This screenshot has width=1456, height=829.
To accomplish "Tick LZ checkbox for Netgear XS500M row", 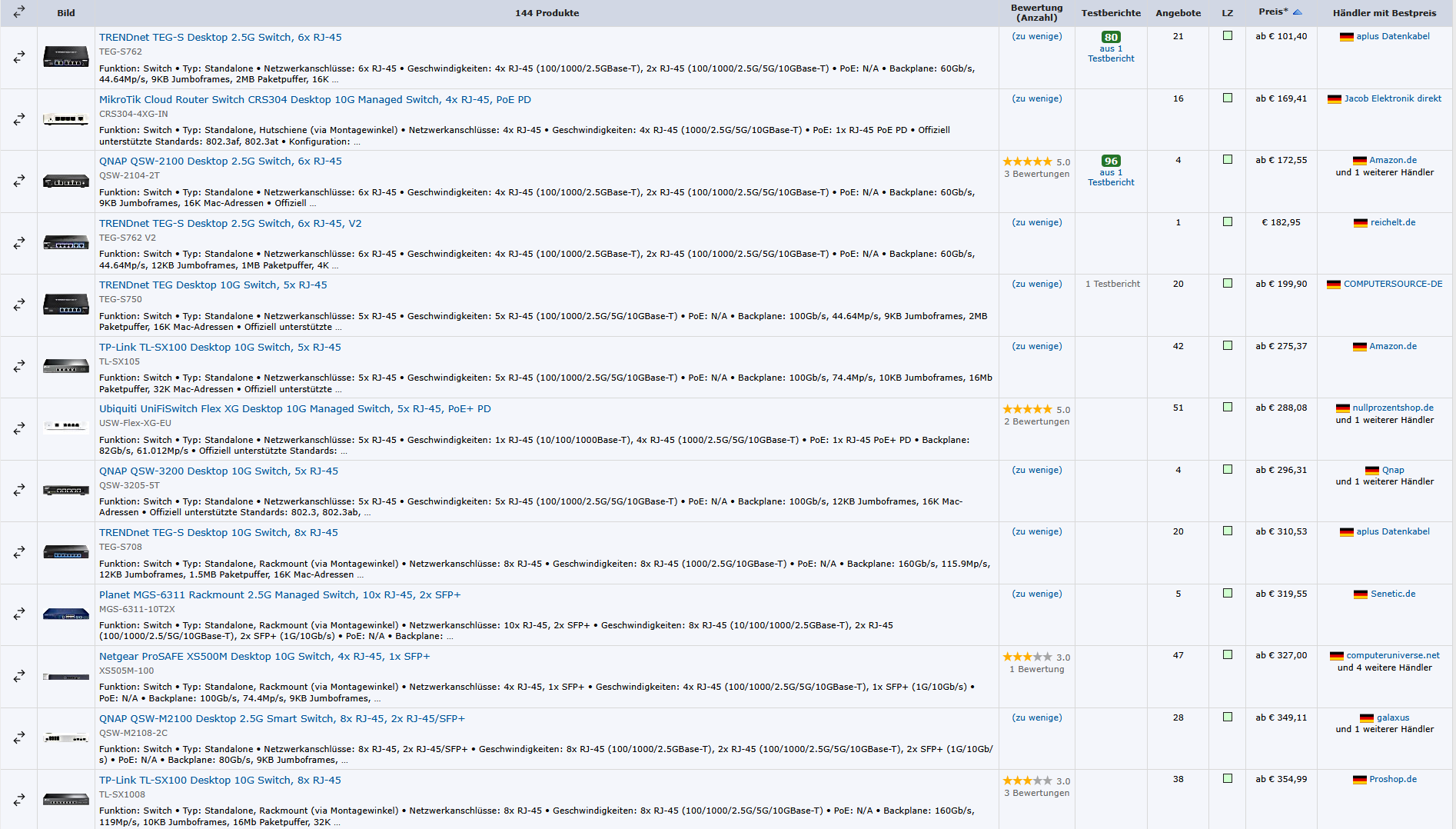I will tap(1228, 655).
